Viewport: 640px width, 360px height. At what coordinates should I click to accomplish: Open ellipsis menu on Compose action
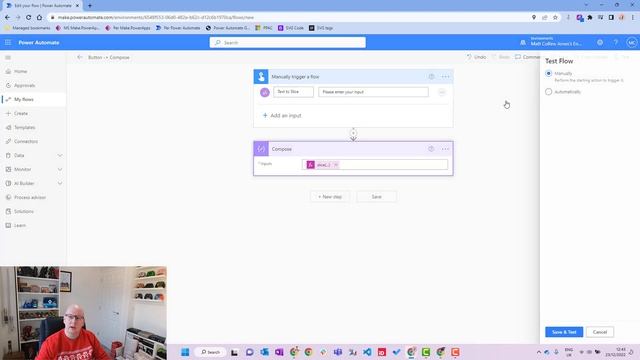[445, 149]
